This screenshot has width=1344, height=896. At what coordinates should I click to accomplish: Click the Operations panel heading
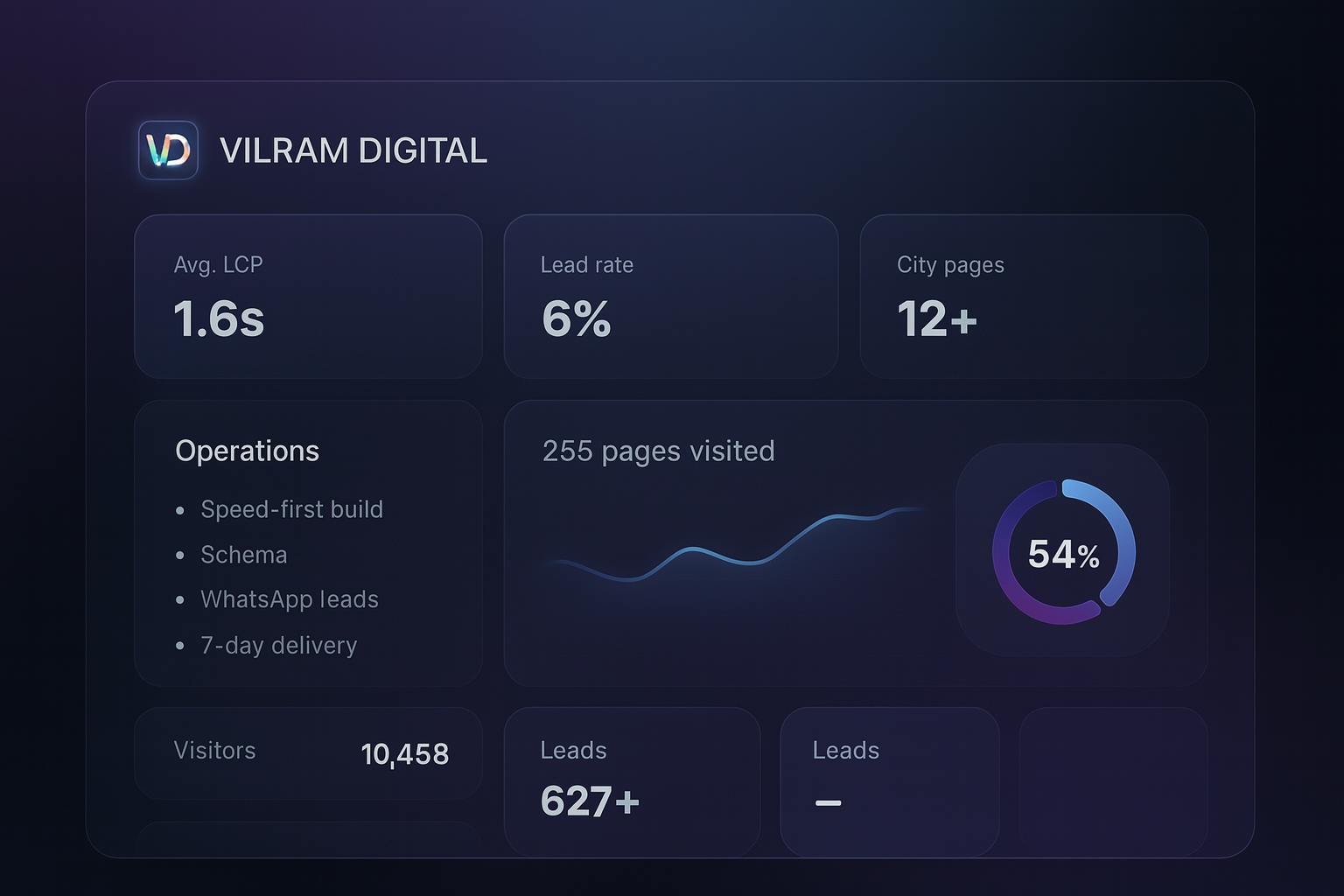point(247,451)
